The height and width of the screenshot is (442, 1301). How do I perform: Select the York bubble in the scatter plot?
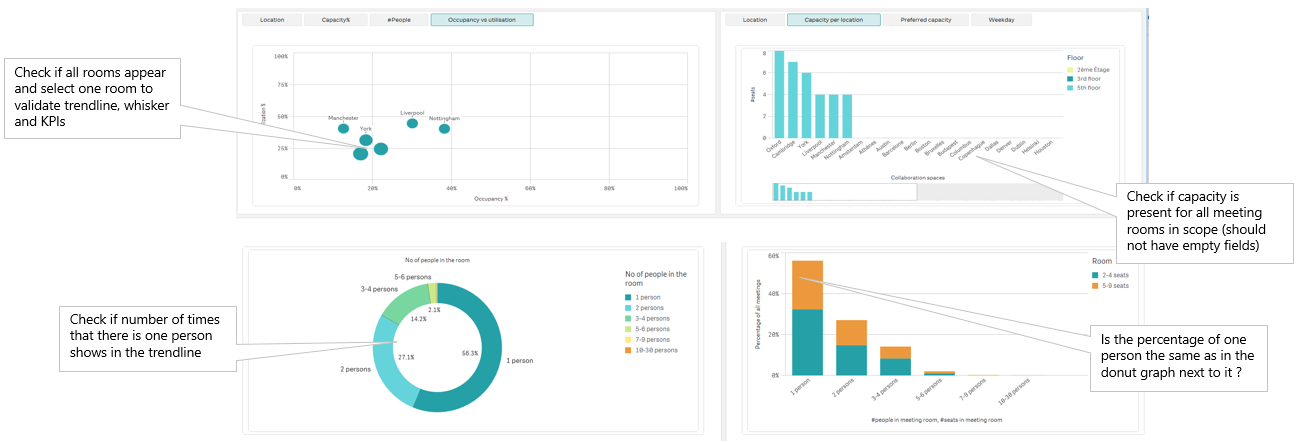pos(366,140)
